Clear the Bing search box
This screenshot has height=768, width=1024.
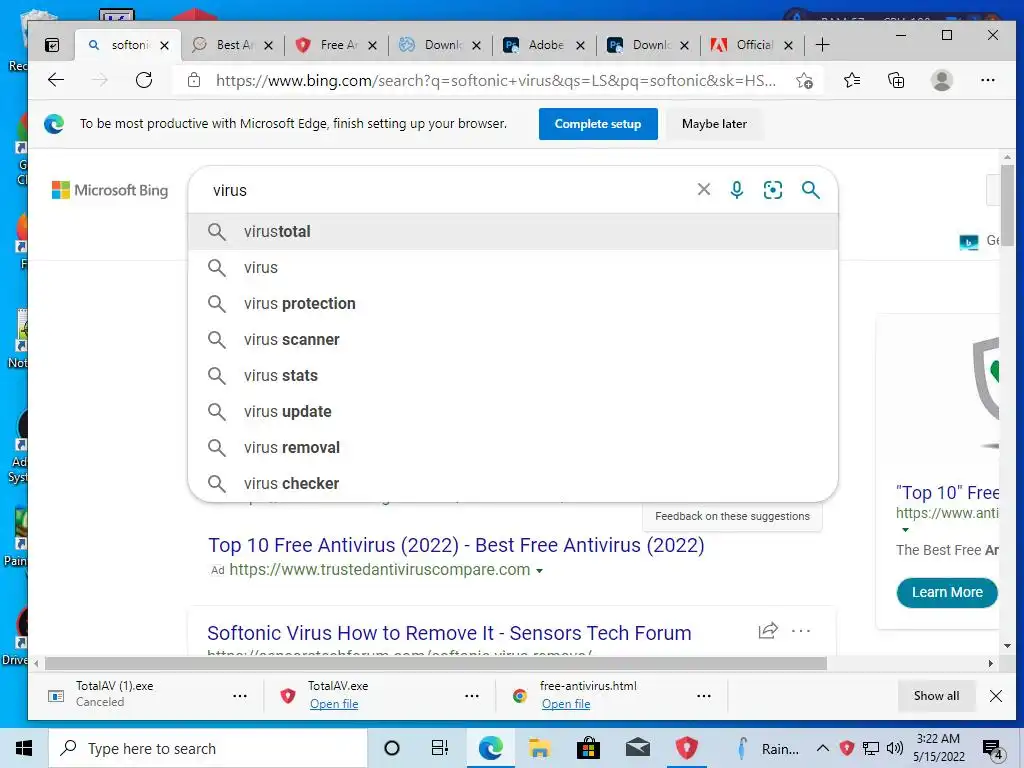coord(703,189)
